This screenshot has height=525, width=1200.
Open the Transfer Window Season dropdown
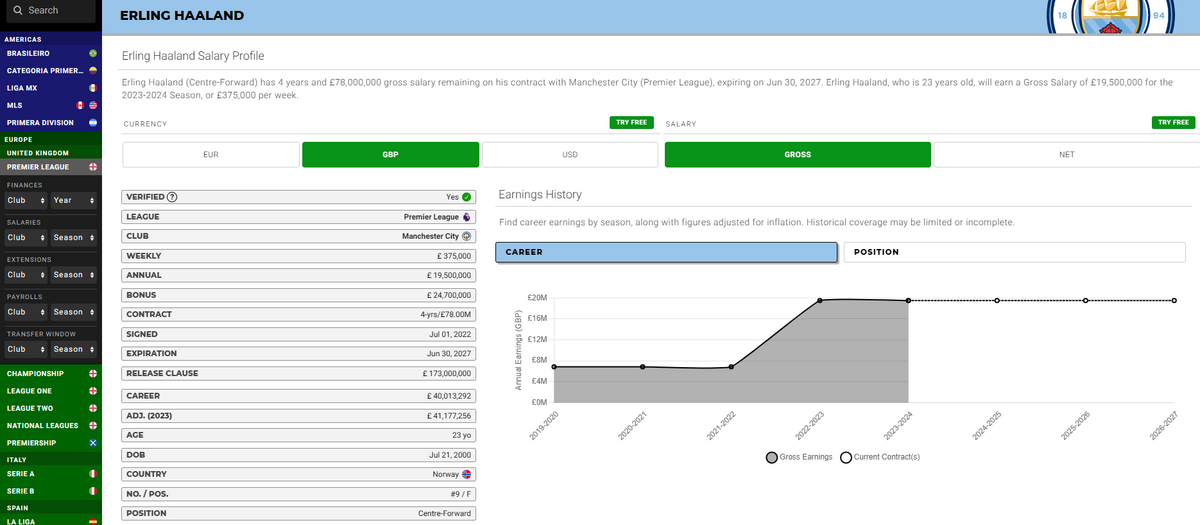(x=74, y=349)
